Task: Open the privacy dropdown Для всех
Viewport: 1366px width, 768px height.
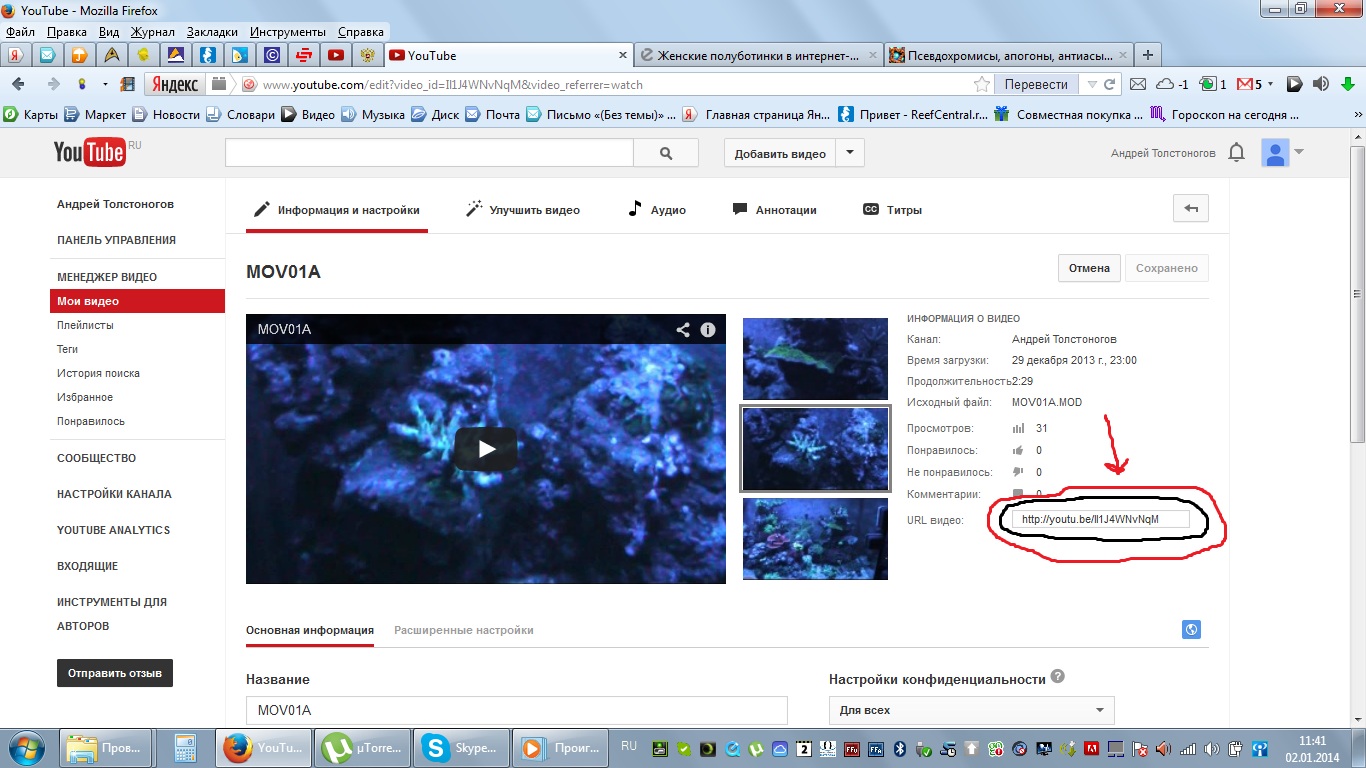Action: point(971,710)
